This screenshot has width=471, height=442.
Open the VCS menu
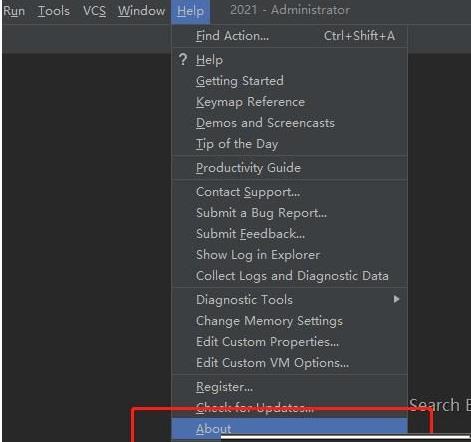[x=94, y=11]
